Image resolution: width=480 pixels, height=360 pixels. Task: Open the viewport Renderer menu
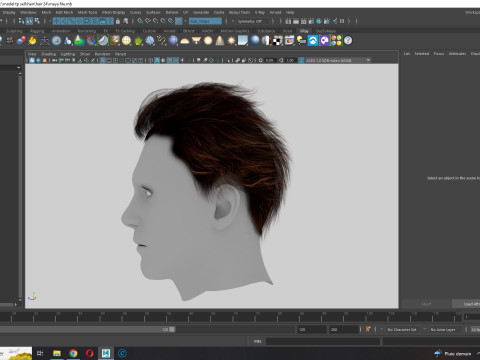tap(102, 54)
